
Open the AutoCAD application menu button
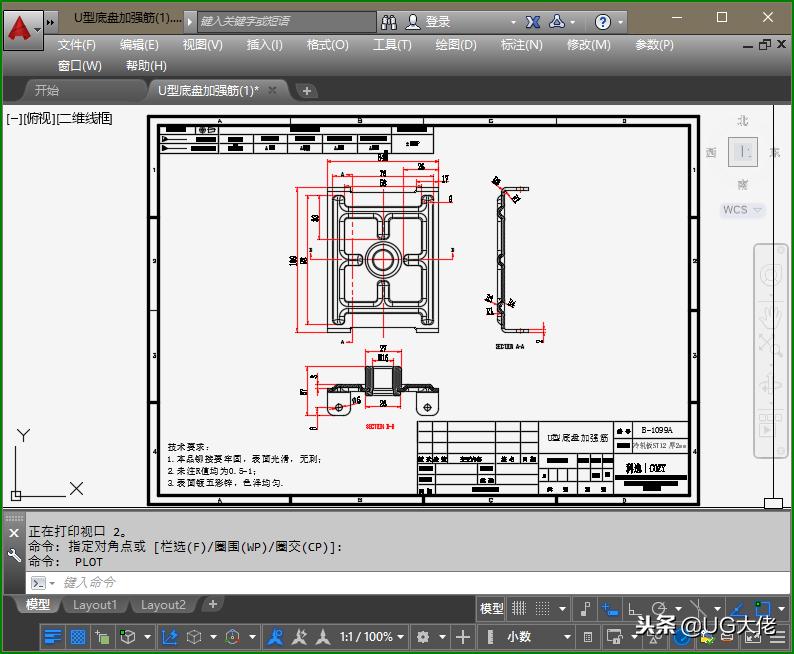[22, 28]
